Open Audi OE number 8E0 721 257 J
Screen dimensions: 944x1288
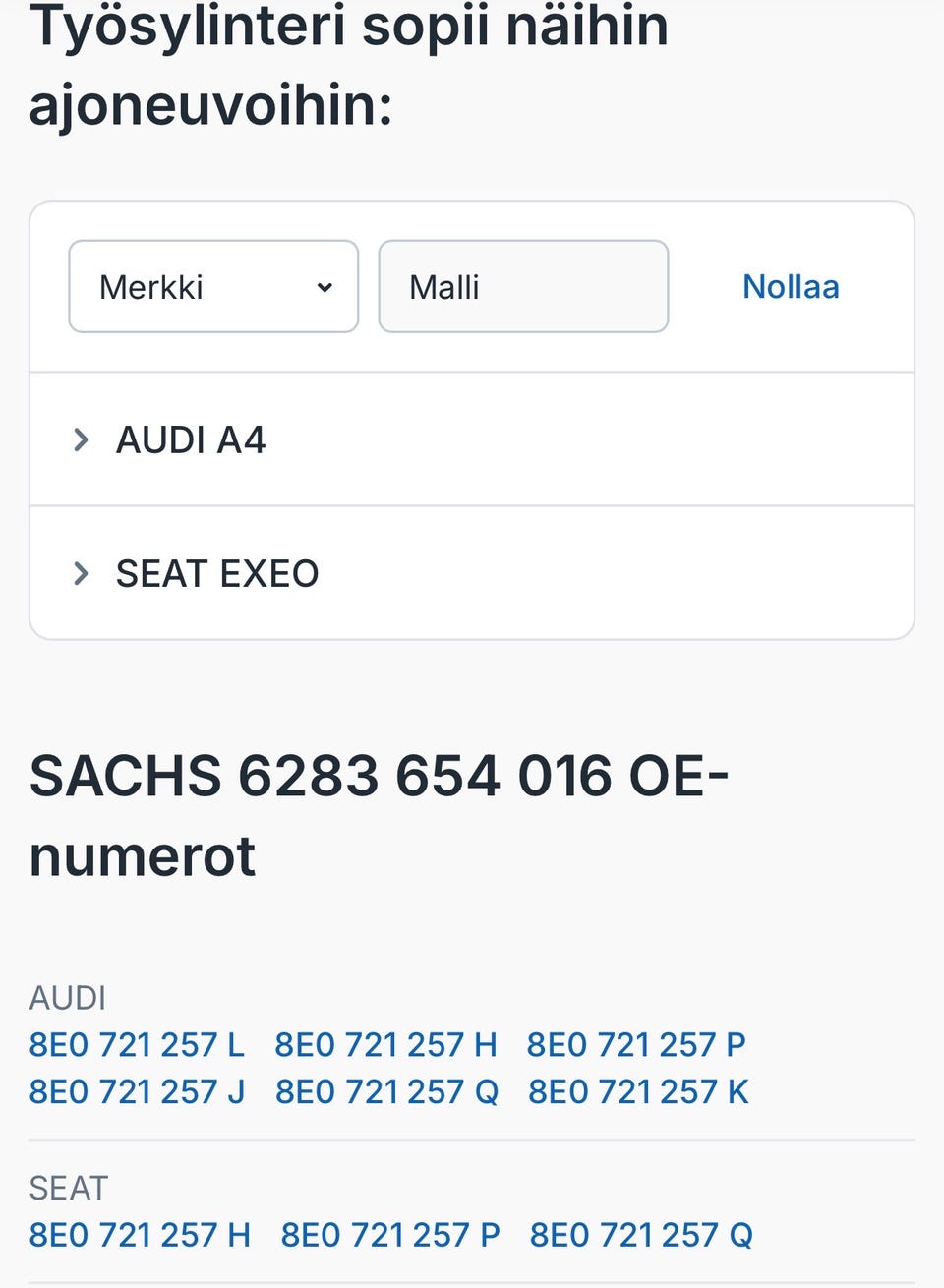137,1091
